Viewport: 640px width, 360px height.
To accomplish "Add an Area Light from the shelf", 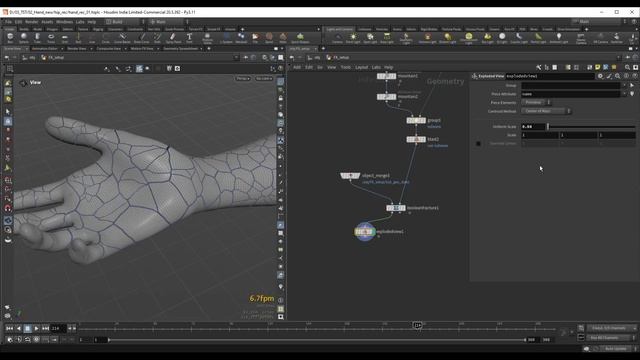I will (x=387, y=38).
